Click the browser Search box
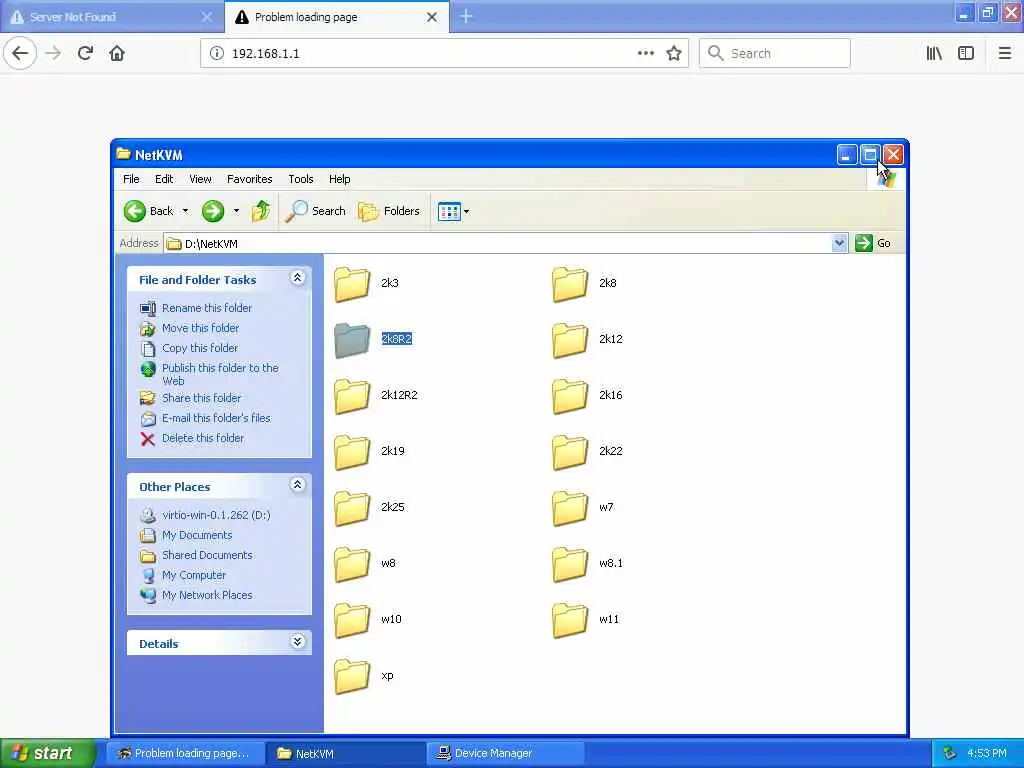 click(775, 54)
